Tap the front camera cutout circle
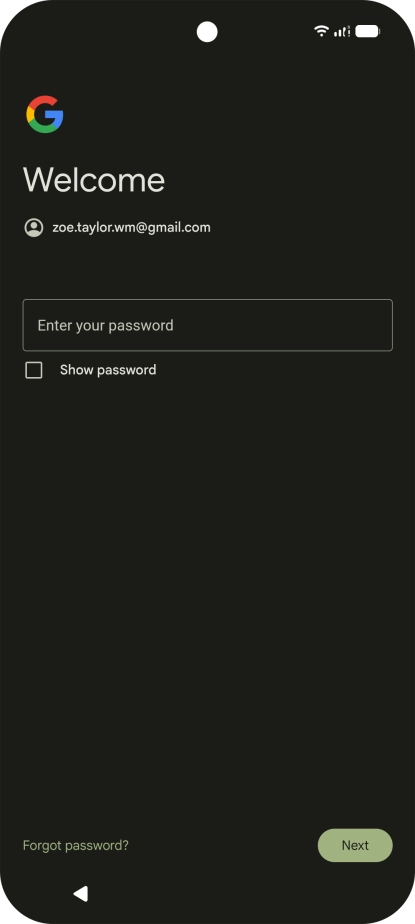Image resolution: width=415 pixels, height=924 pixels. [x=207, y=32]
